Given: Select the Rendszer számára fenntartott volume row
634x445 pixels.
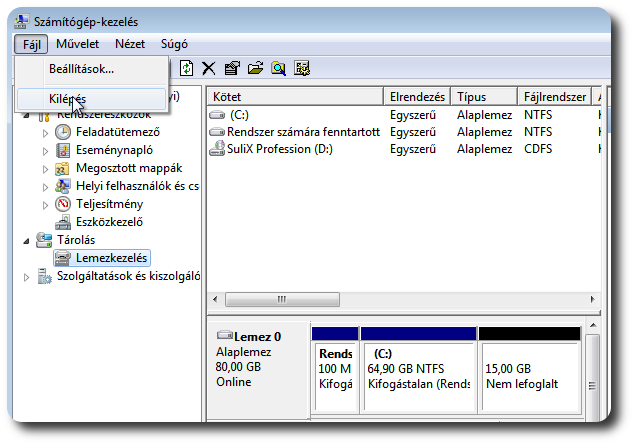Looking at the screenshot, I should click(404, 132).
